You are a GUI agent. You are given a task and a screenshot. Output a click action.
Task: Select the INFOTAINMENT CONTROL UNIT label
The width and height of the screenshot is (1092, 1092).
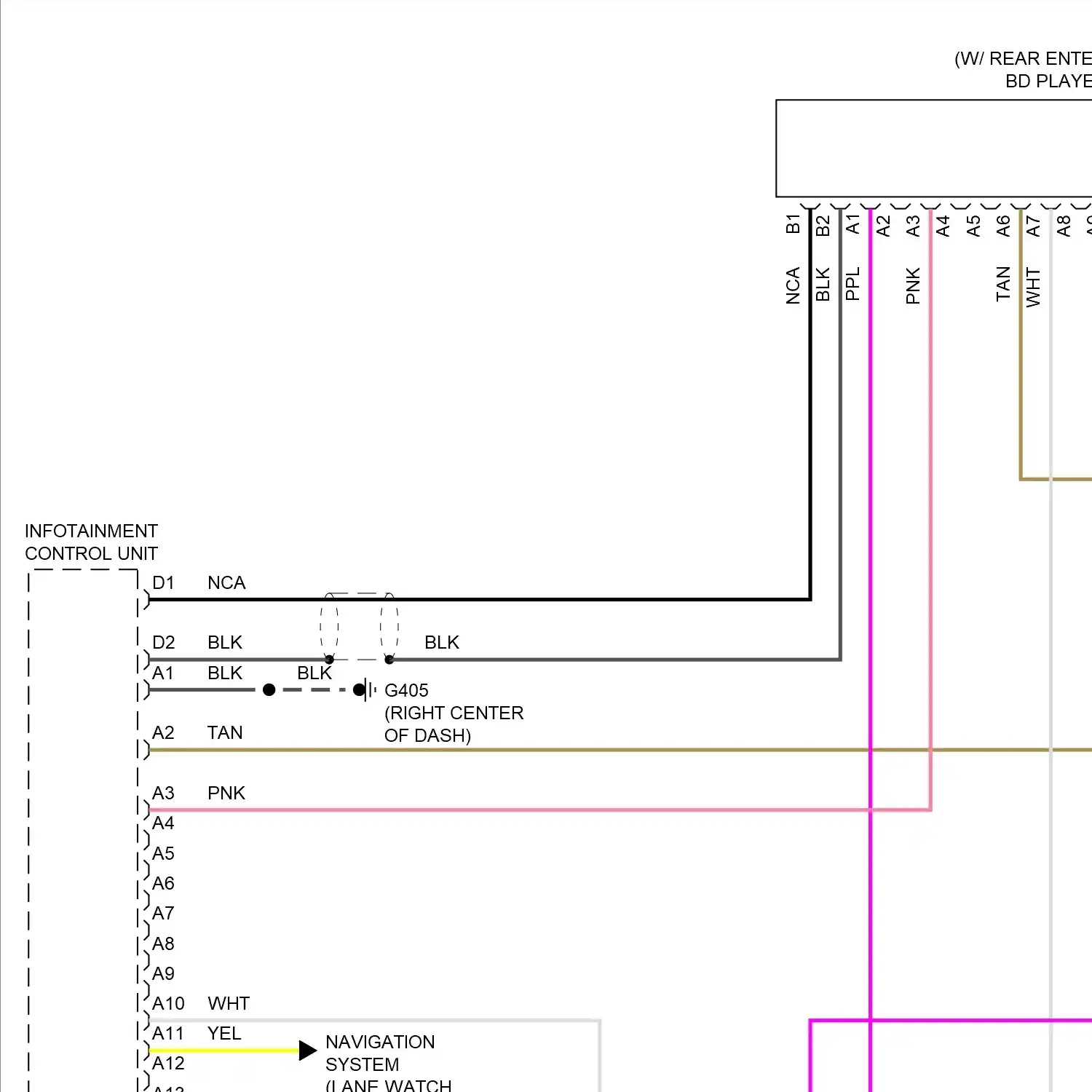point(91,542)
